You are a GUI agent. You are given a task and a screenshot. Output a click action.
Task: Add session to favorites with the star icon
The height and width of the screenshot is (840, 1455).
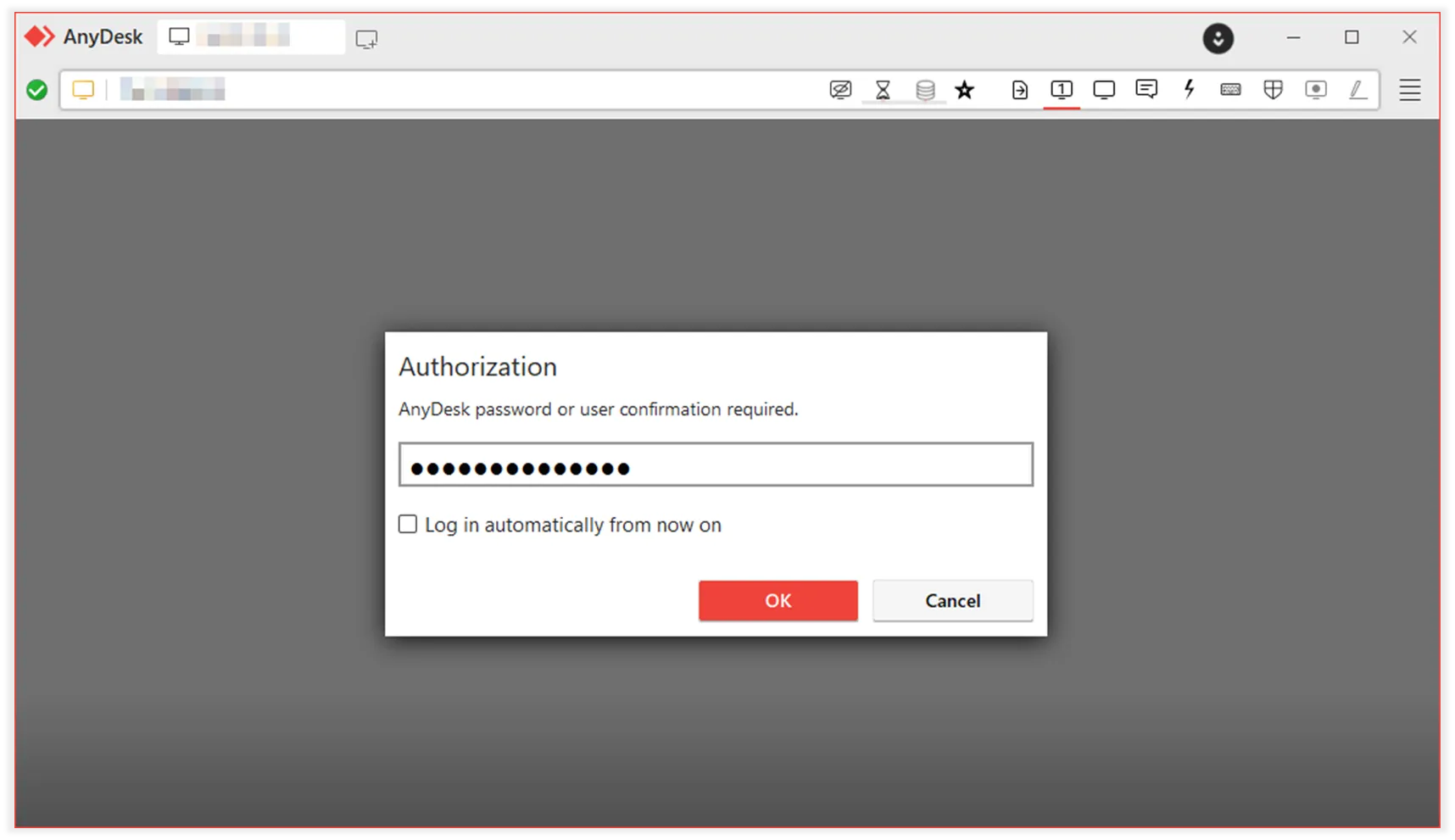[x=964, y=90]
